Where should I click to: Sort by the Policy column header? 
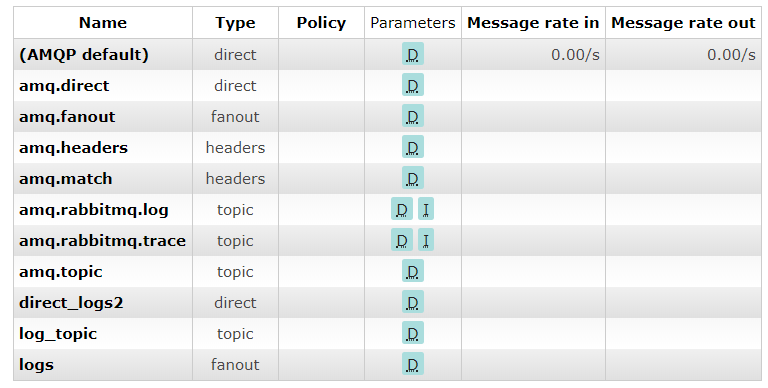(321, 23)
